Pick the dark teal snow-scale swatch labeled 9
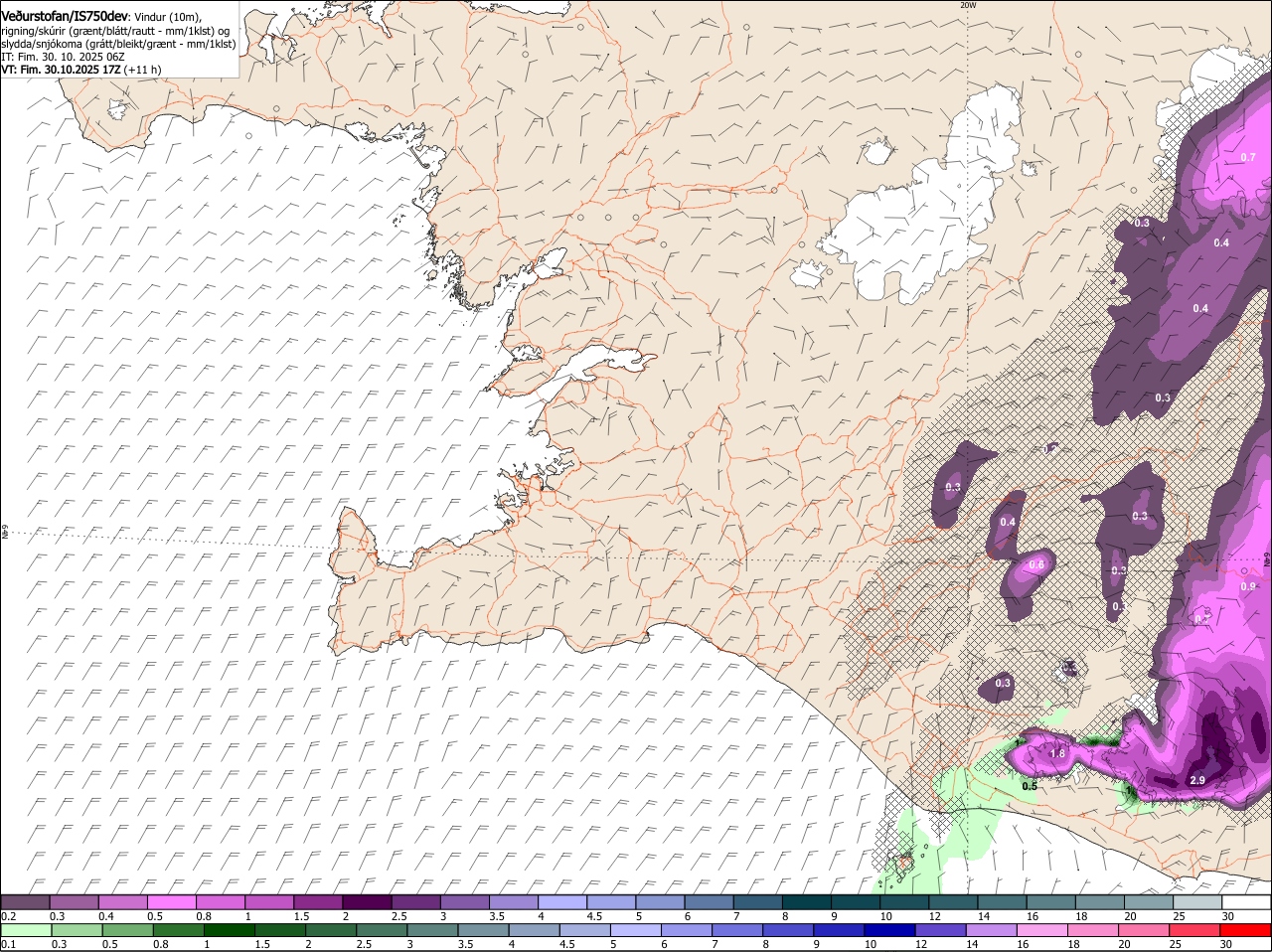This screenshot has width=1272, height=952. 854,902
